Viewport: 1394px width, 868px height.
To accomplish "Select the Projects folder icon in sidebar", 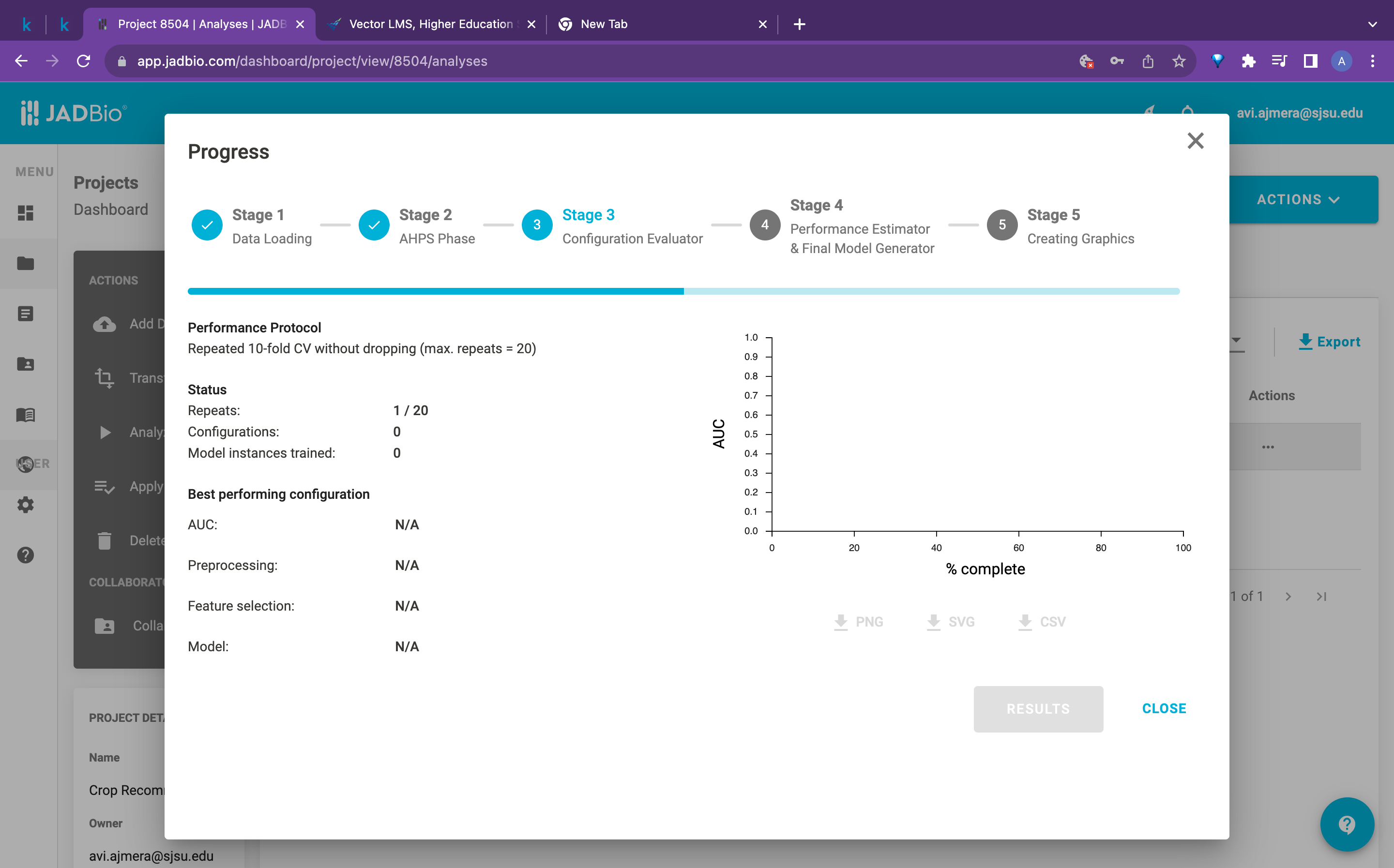I will pyautogui.click(x=26, y=263).
